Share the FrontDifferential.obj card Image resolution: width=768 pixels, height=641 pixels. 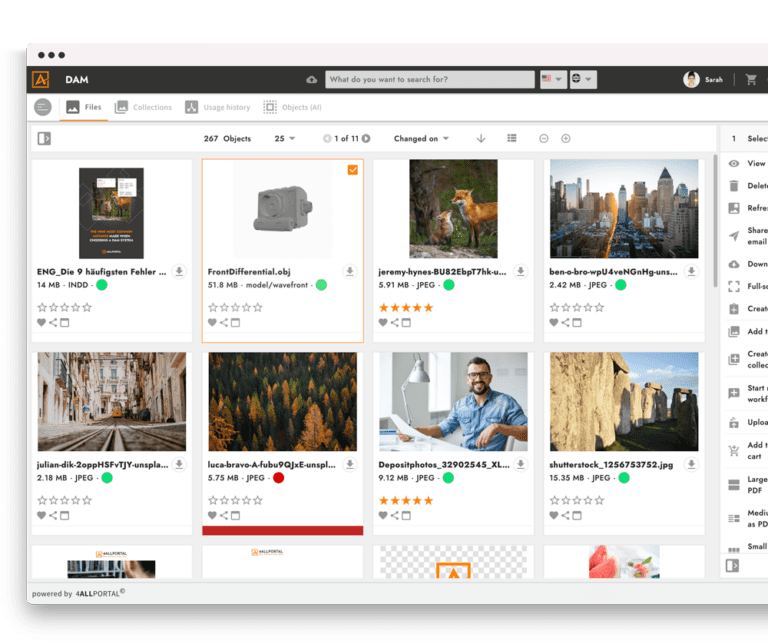(224, 323)
